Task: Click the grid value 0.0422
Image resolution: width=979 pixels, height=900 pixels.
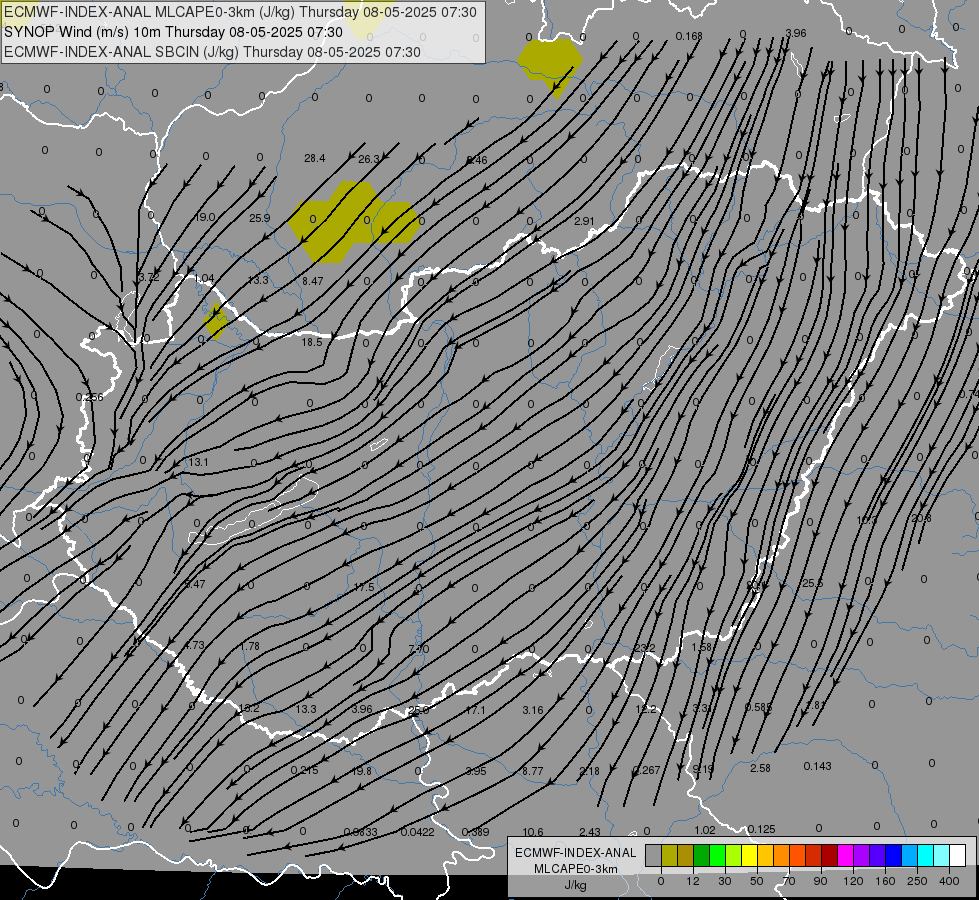Action: [x=418, y=832]
